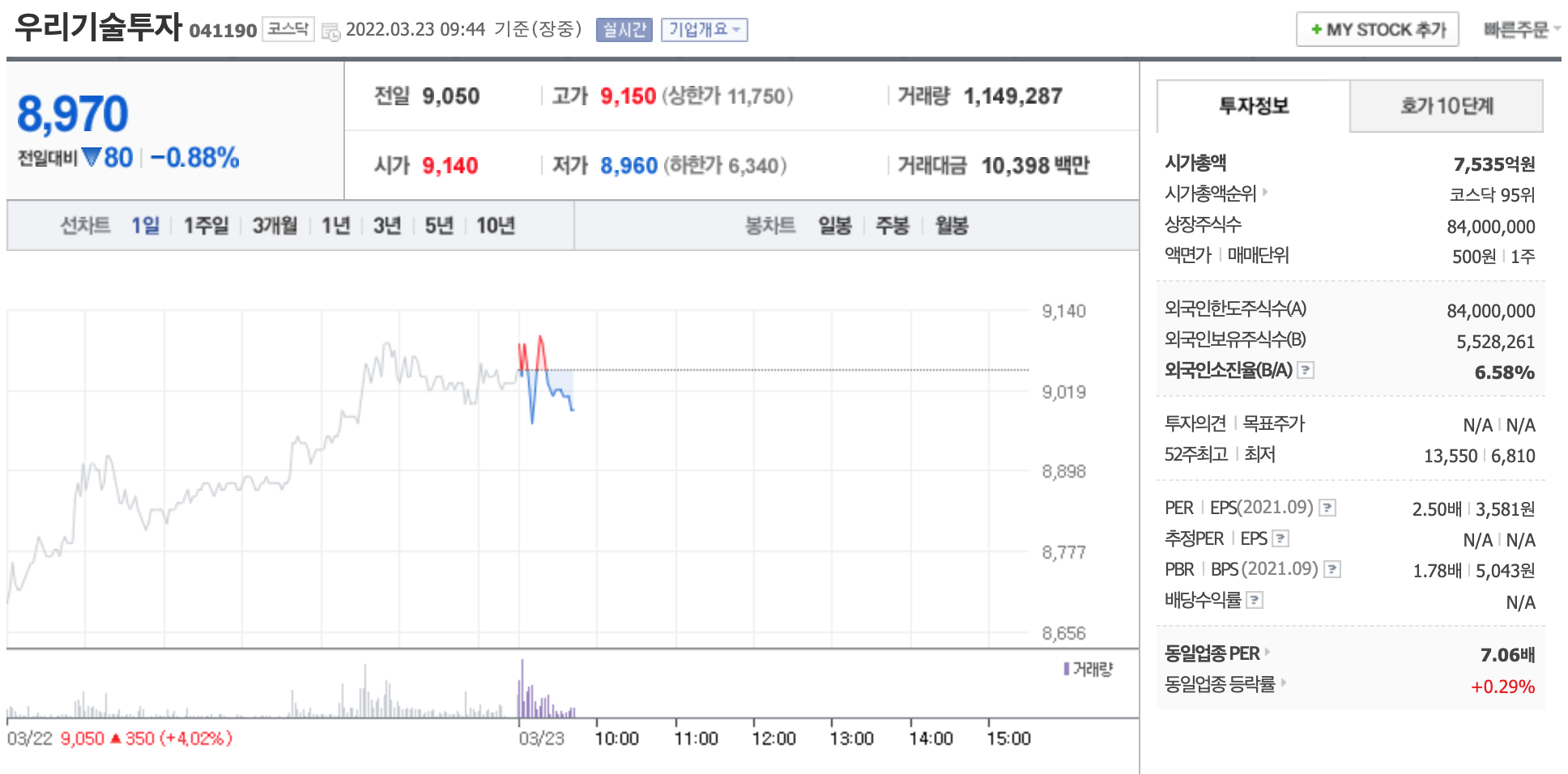View the 5년 line chart

[x=439, y=225]
